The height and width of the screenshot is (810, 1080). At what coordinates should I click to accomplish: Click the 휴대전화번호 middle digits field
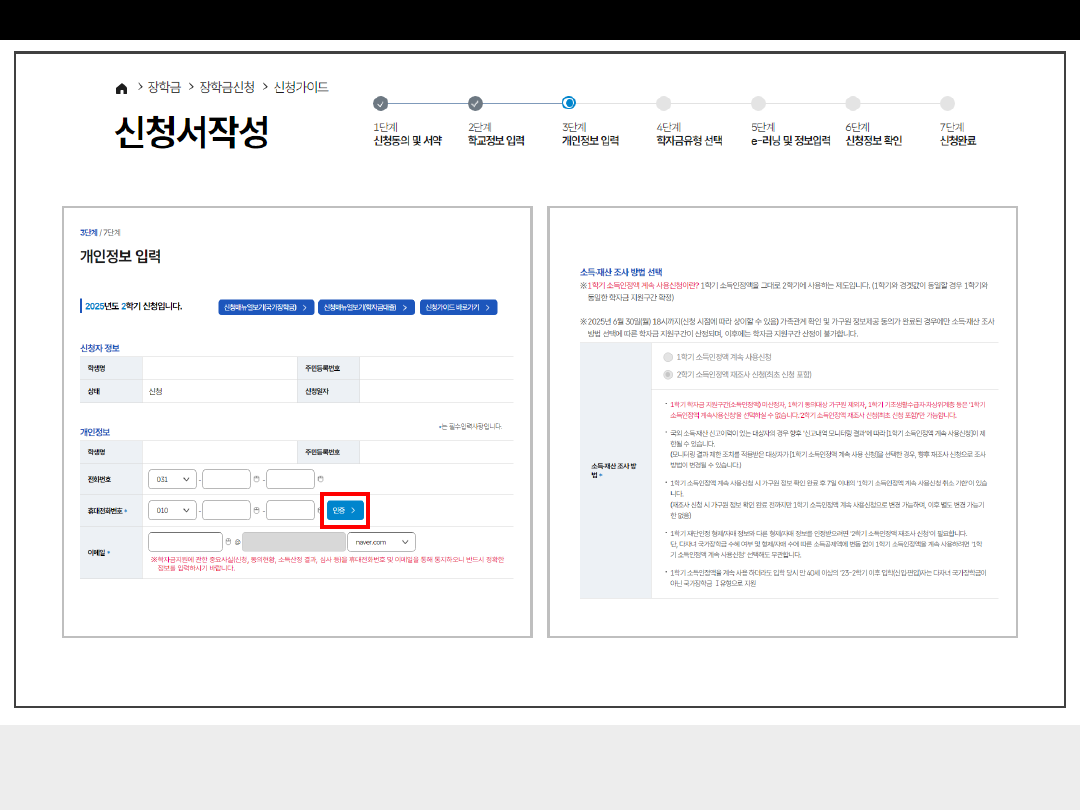click(226, 510)
